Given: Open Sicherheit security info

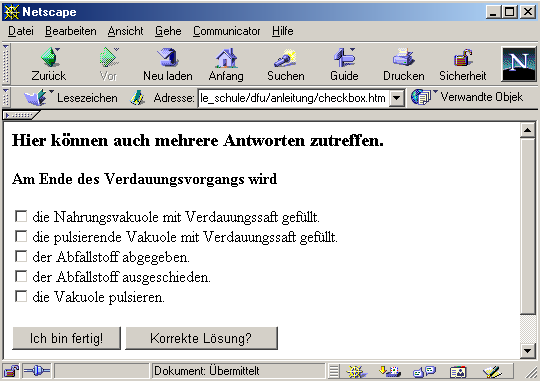Looking at the screenshot, I should pos(463,65).
